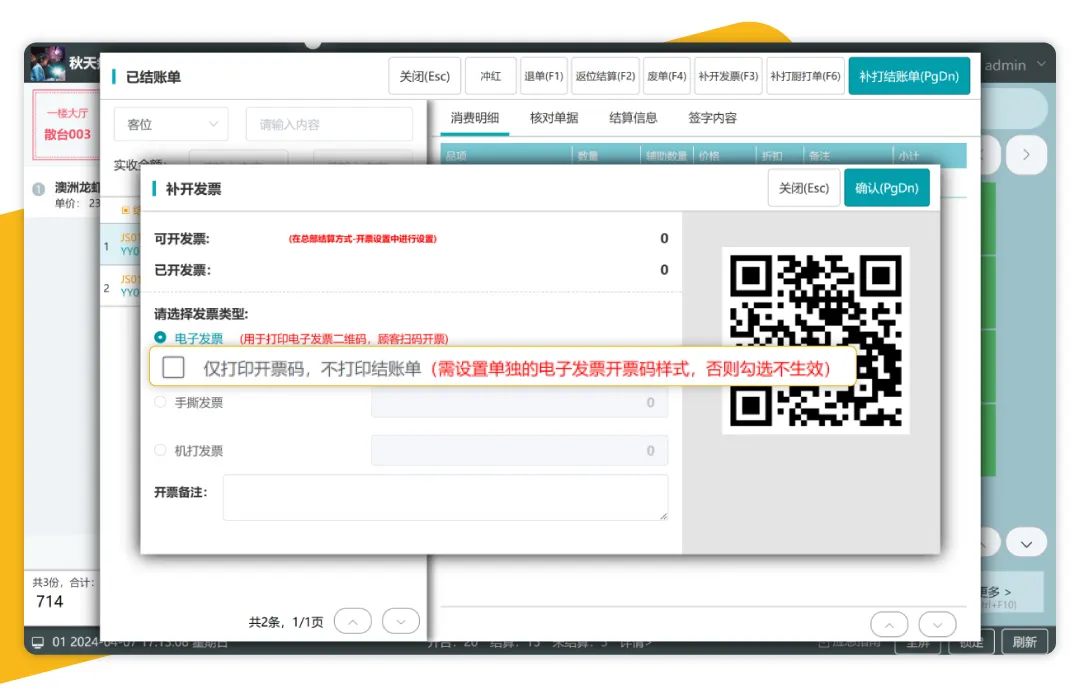
Task: Click the user avatar picture
Action: pos(47,63)
